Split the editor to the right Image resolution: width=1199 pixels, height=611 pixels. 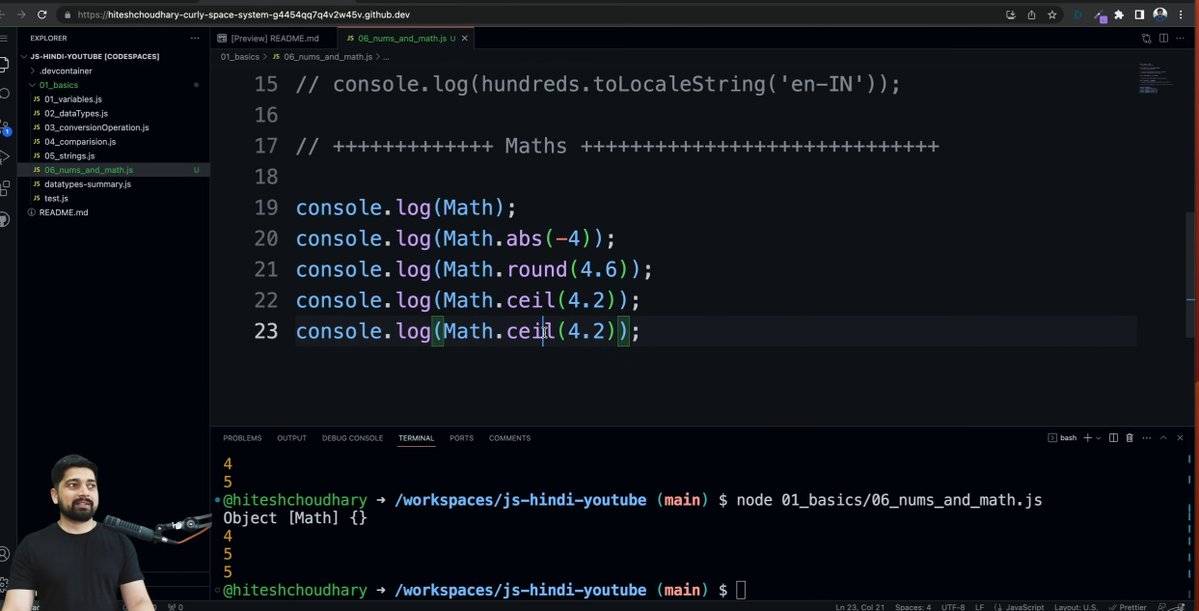[1163, 37]
